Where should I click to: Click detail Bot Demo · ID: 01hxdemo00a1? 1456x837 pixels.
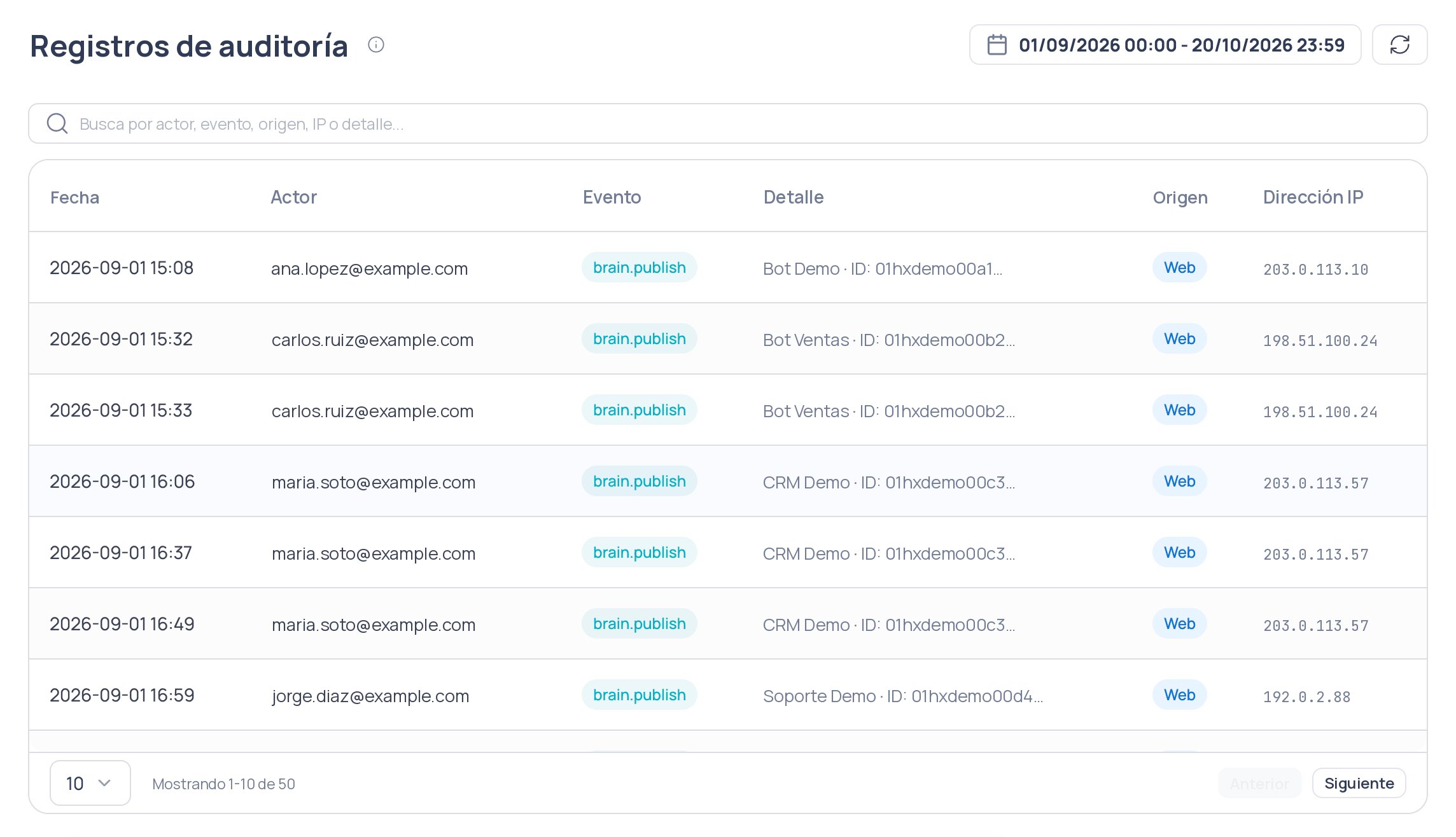click(882, 268)
